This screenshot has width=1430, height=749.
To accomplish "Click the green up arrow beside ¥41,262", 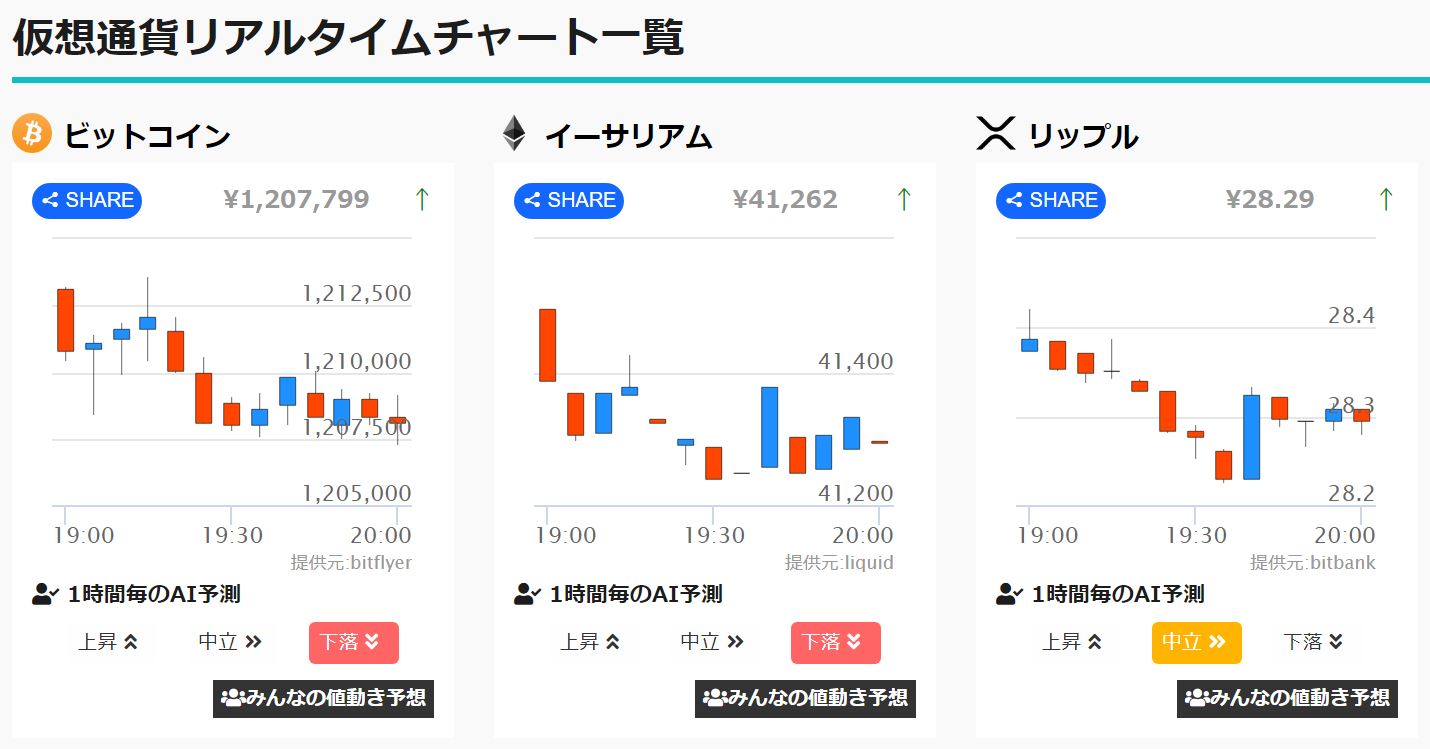I will (904, 200).
